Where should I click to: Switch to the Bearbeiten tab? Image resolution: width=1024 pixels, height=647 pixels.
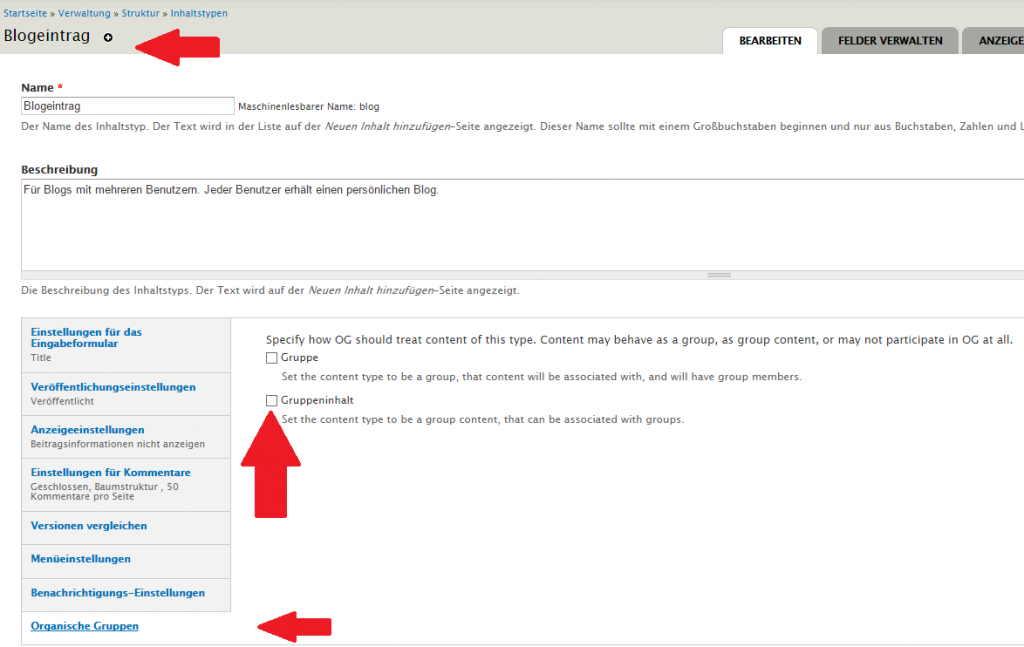[x=770, y=41]
